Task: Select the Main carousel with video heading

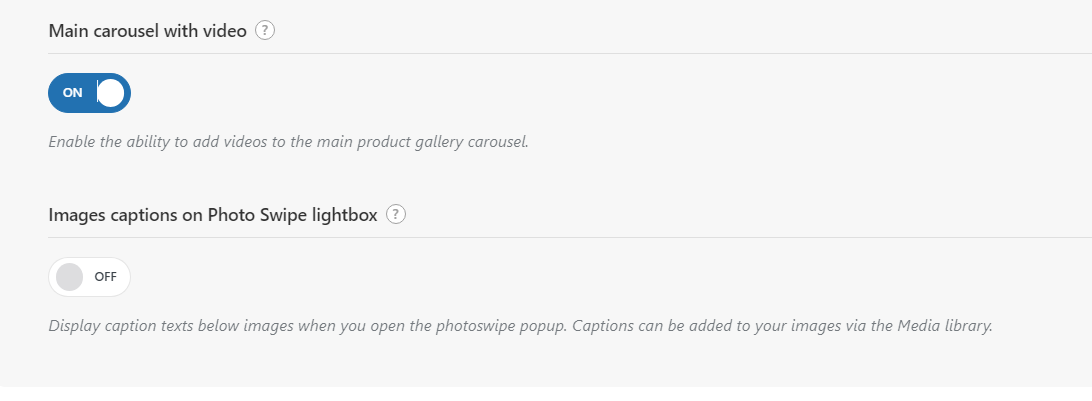Action: click(x=148, y=31)
